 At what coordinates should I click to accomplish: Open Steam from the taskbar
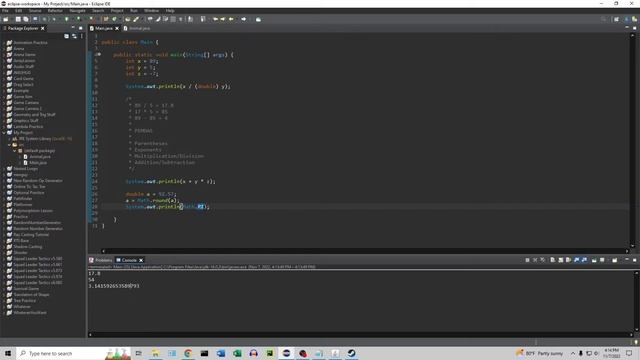351,353
